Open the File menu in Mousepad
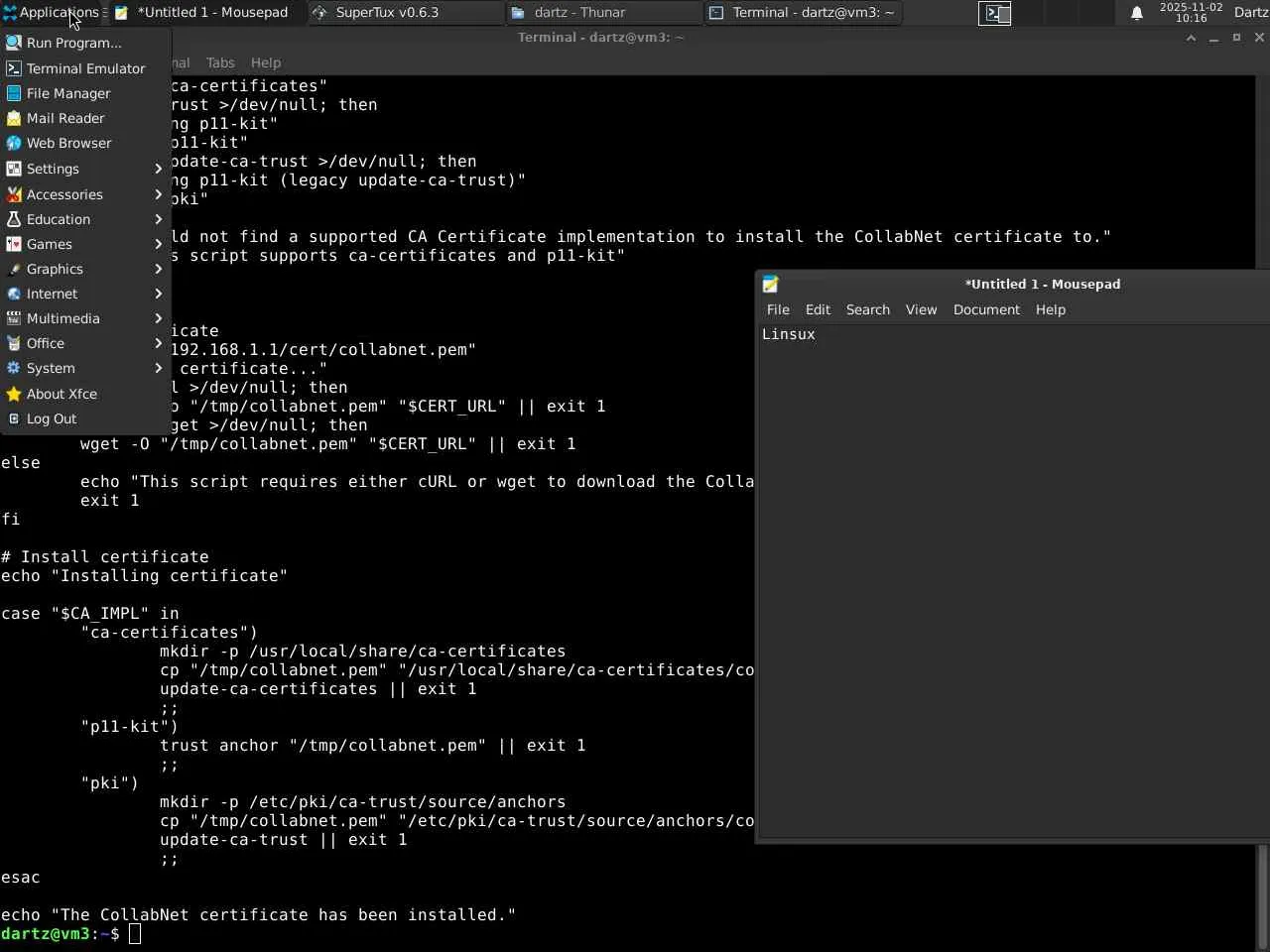Screen dimensions: 1270x952 pos(778,309)
